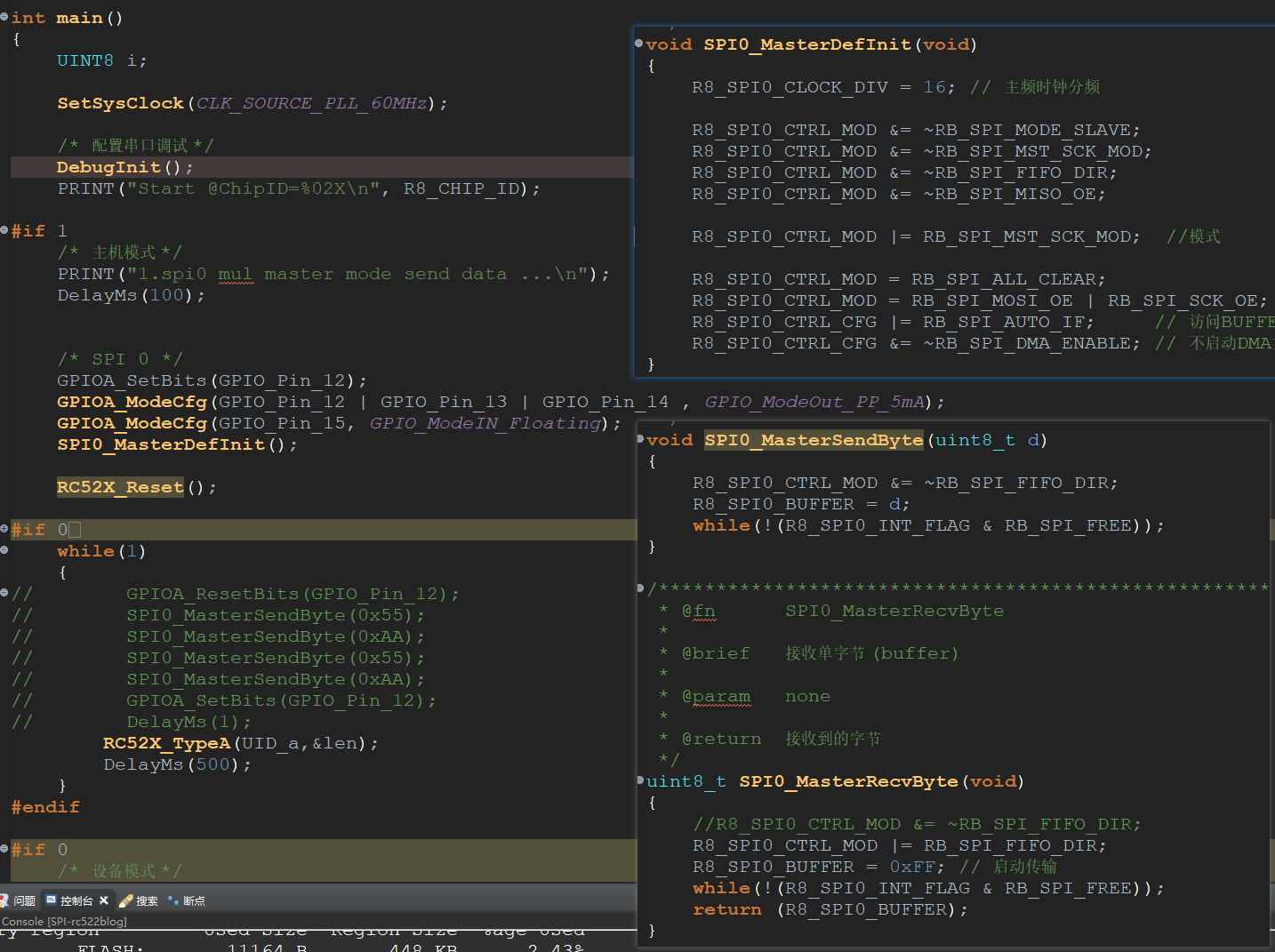Click the @brief tag in the comment

(x=715, y=653)
